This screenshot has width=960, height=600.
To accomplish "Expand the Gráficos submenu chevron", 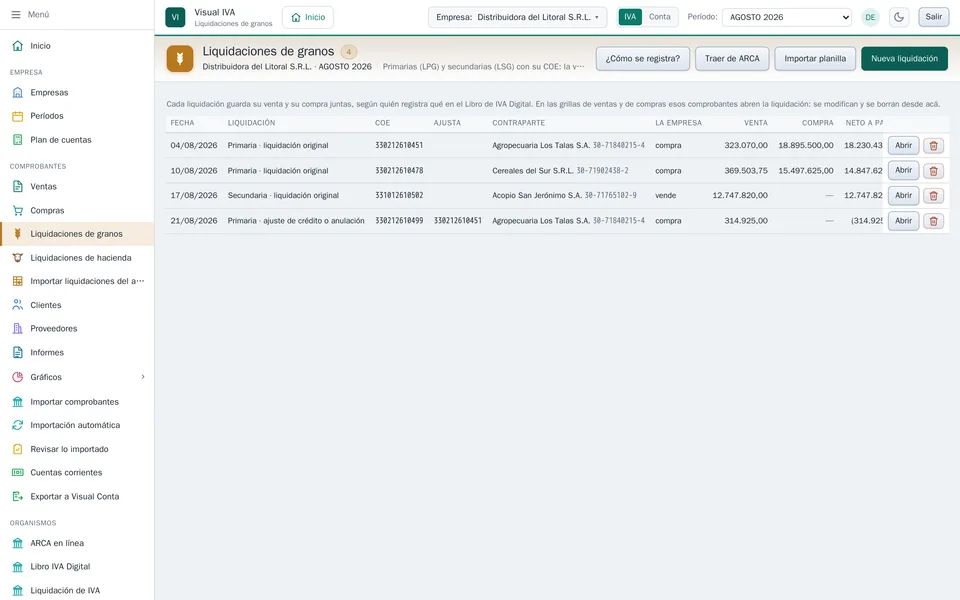I will pyautogui.click(x=143, y=377).
